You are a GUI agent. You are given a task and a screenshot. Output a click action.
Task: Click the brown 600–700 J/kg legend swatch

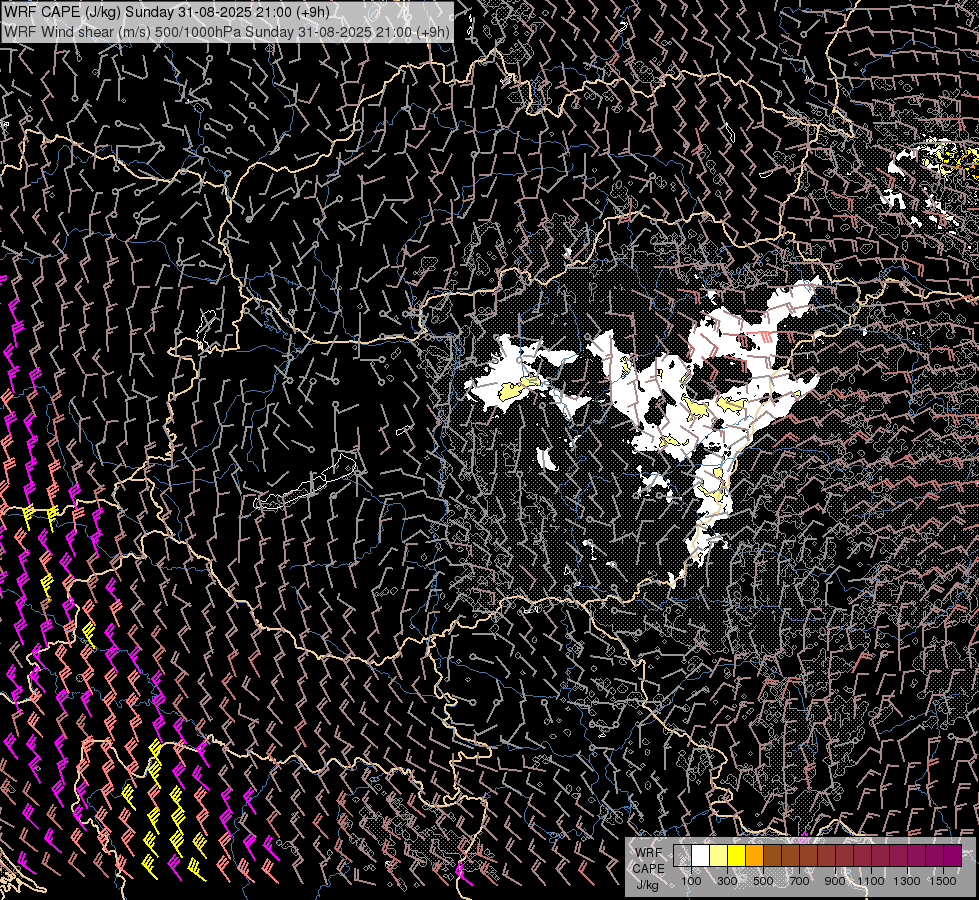[791, 855]
